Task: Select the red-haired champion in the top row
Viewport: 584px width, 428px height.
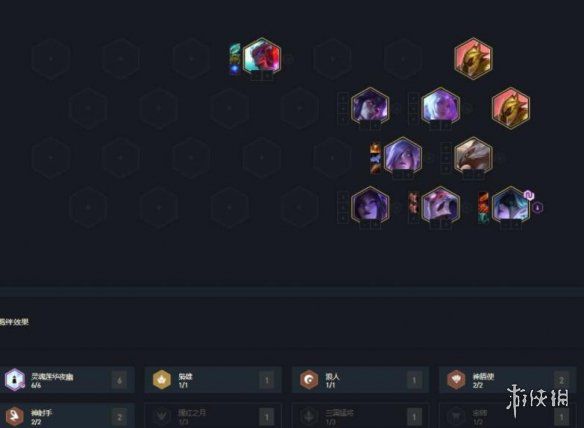Action: (x=262, y=57)
